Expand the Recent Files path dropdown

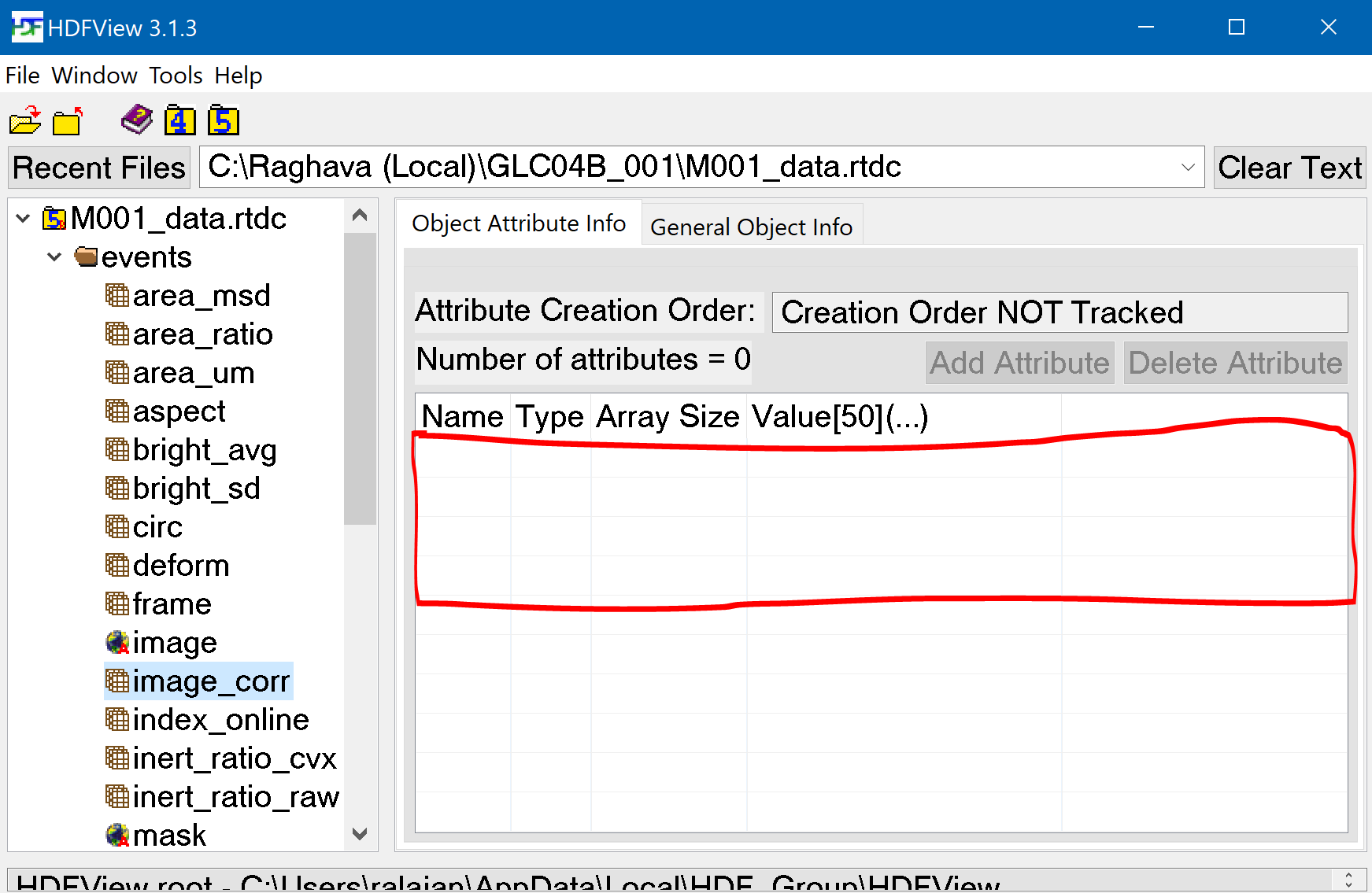tap(1187, 167)
